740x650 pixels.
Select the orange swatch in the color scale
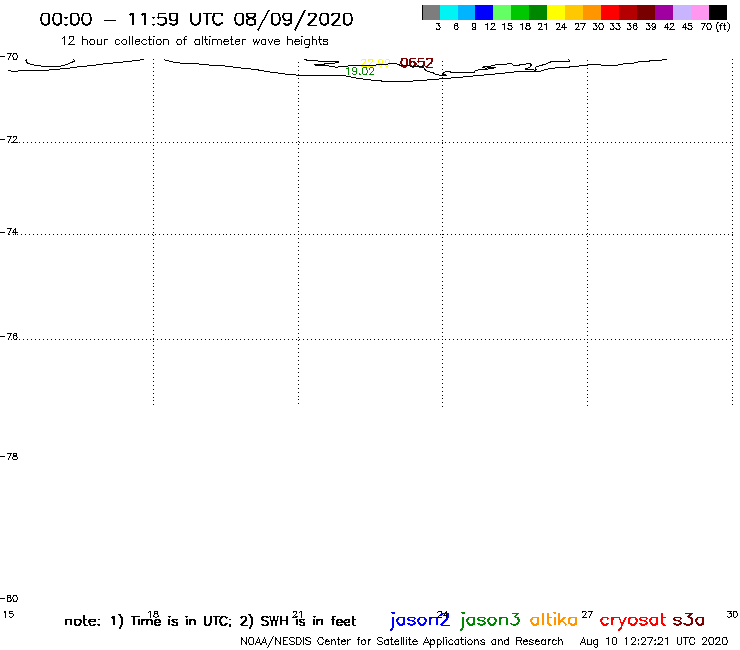(592, 12)
